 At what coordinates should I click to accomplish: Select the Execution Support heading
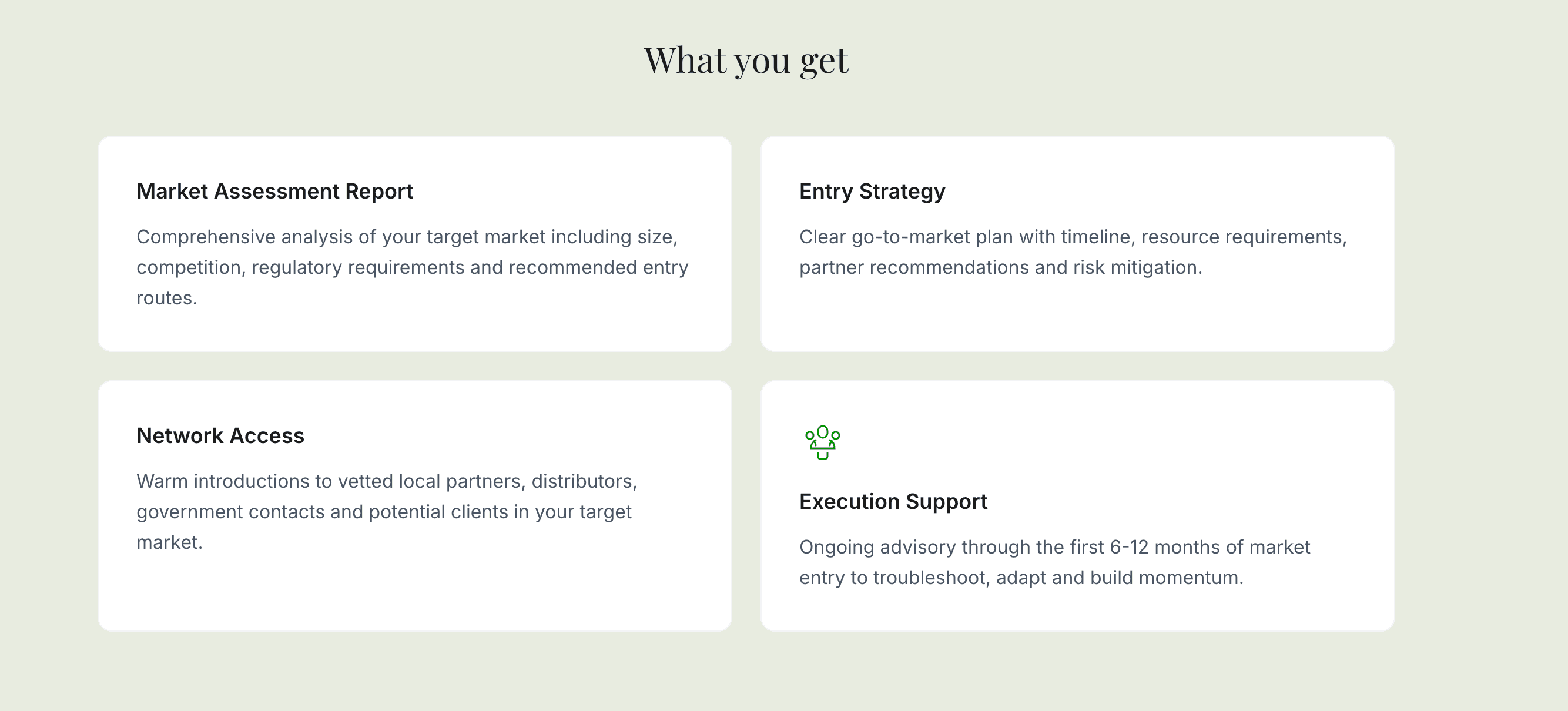point(893,502)
